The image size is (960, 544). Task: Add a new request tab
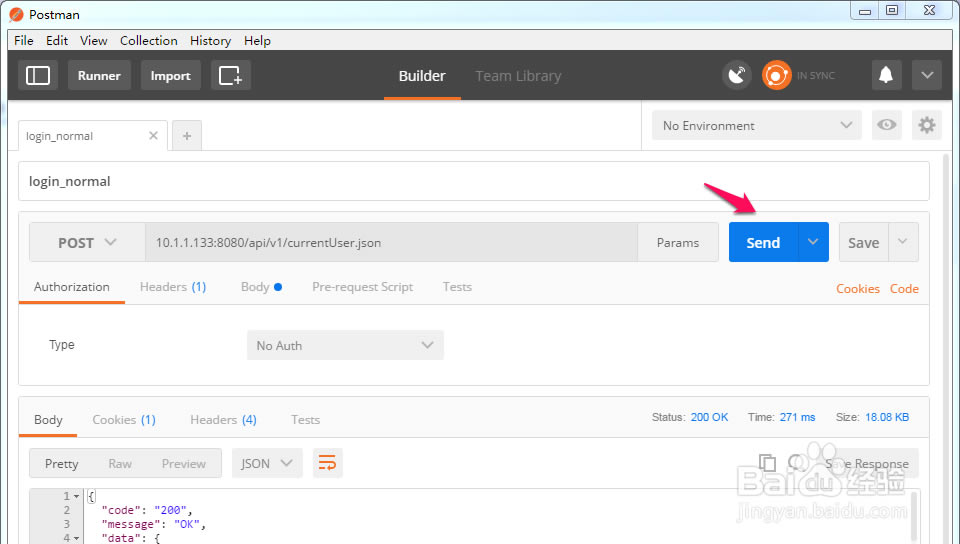click(x=187, y=135)
